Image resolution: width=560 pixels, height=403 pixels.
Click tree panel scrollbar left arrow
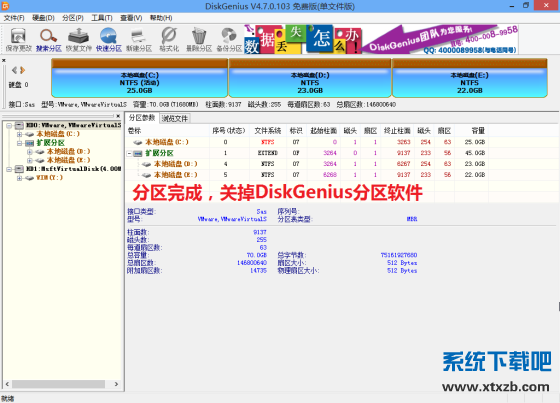[x=7, y=384]
